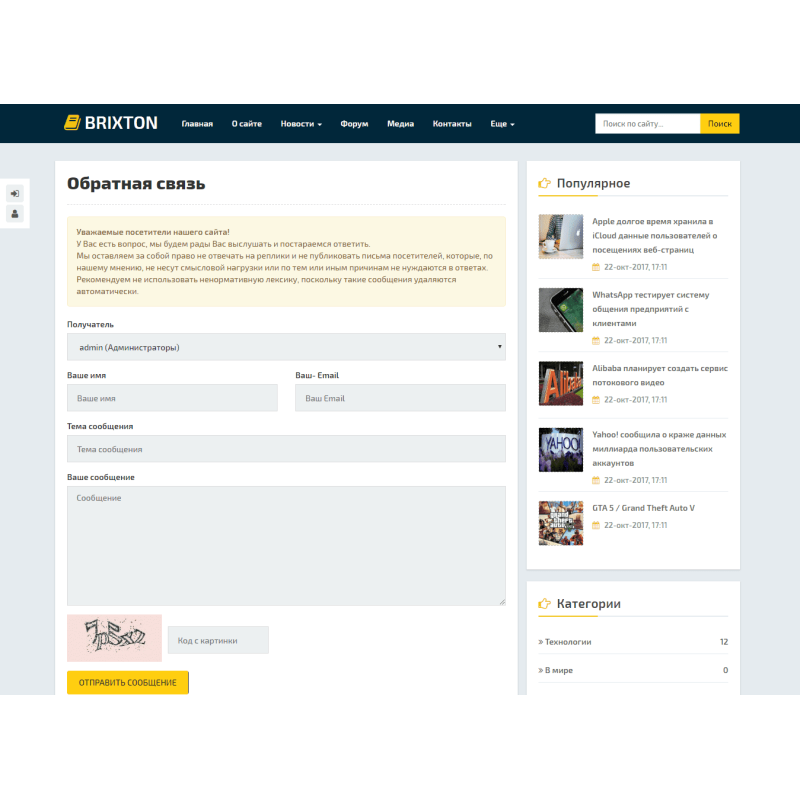Click the Ваше имя input field

click(x=172, y=398)
